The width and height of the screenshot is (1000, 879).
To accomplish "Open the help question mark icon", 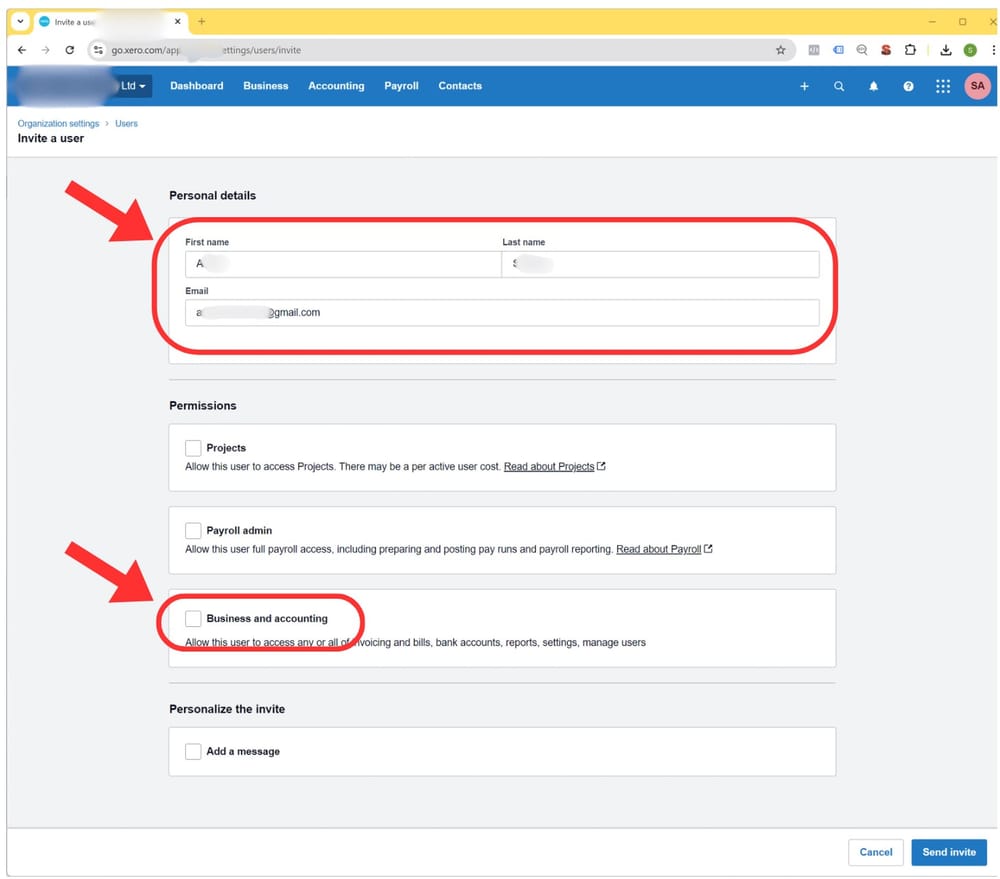I will 908,86.
